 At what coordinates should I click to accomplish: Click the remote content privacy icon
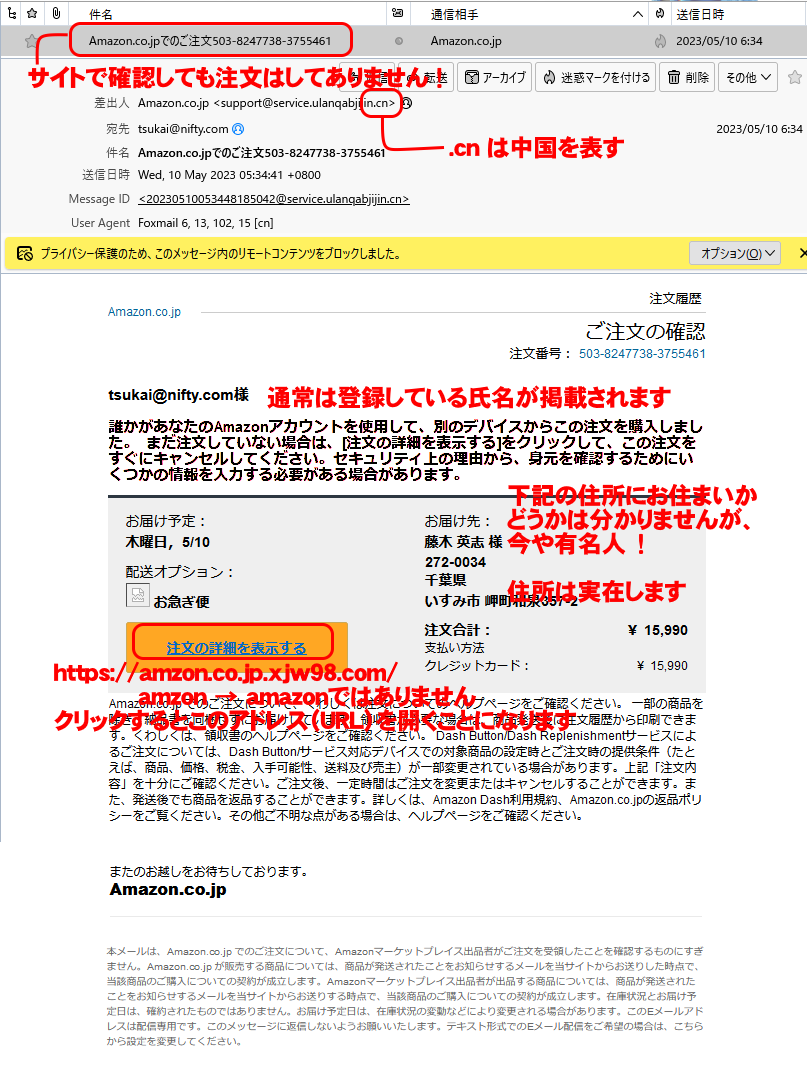tap(24, 254)
